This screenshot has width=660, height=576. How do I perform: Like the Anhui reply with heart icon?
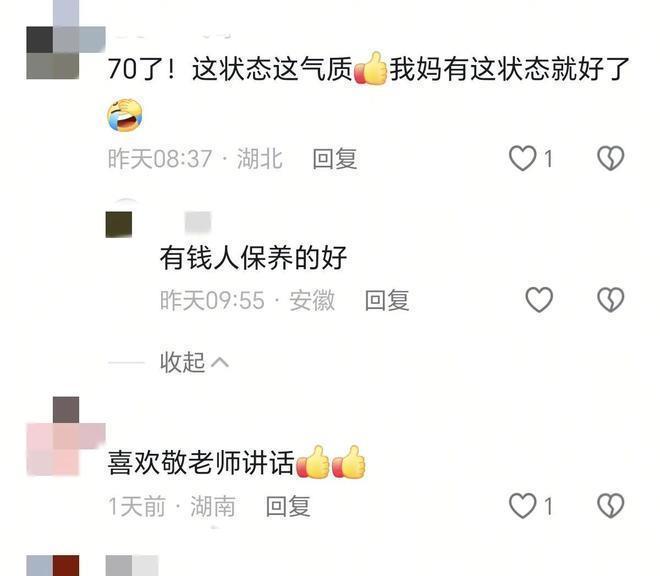click(x=539, y=300)
